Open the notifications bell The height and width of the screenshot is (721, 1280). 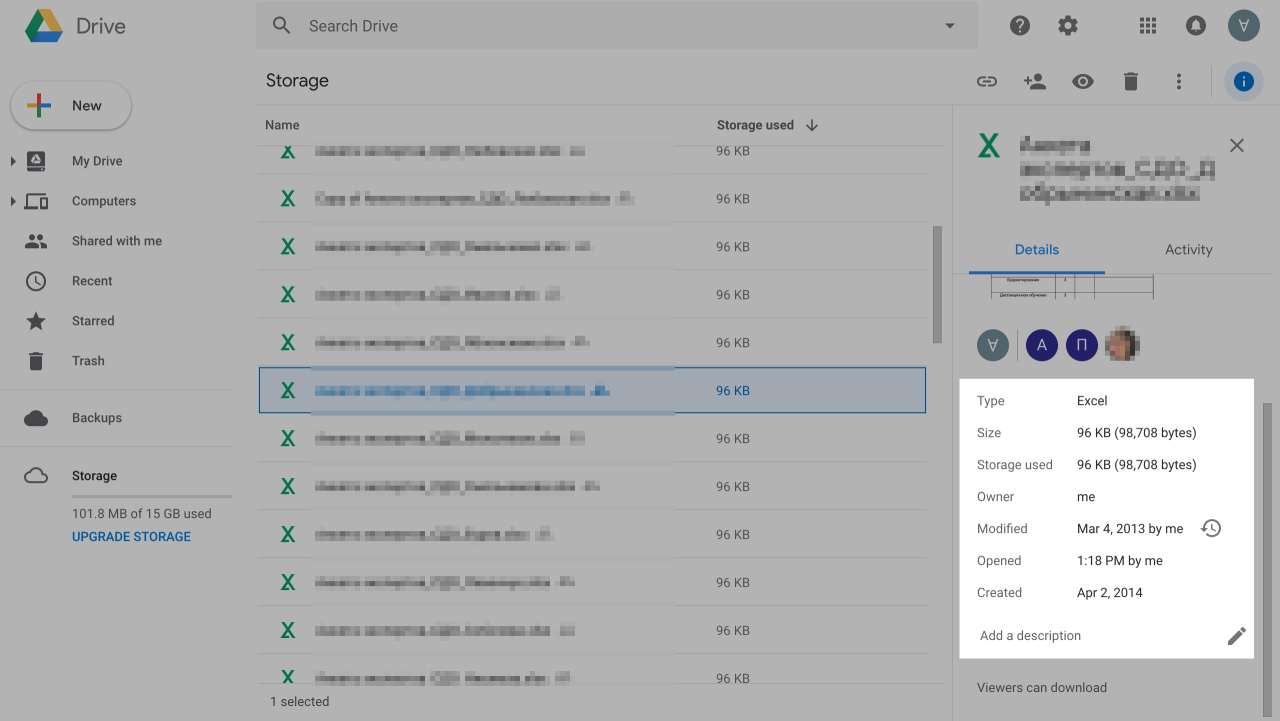click(x=1195, y=26)
